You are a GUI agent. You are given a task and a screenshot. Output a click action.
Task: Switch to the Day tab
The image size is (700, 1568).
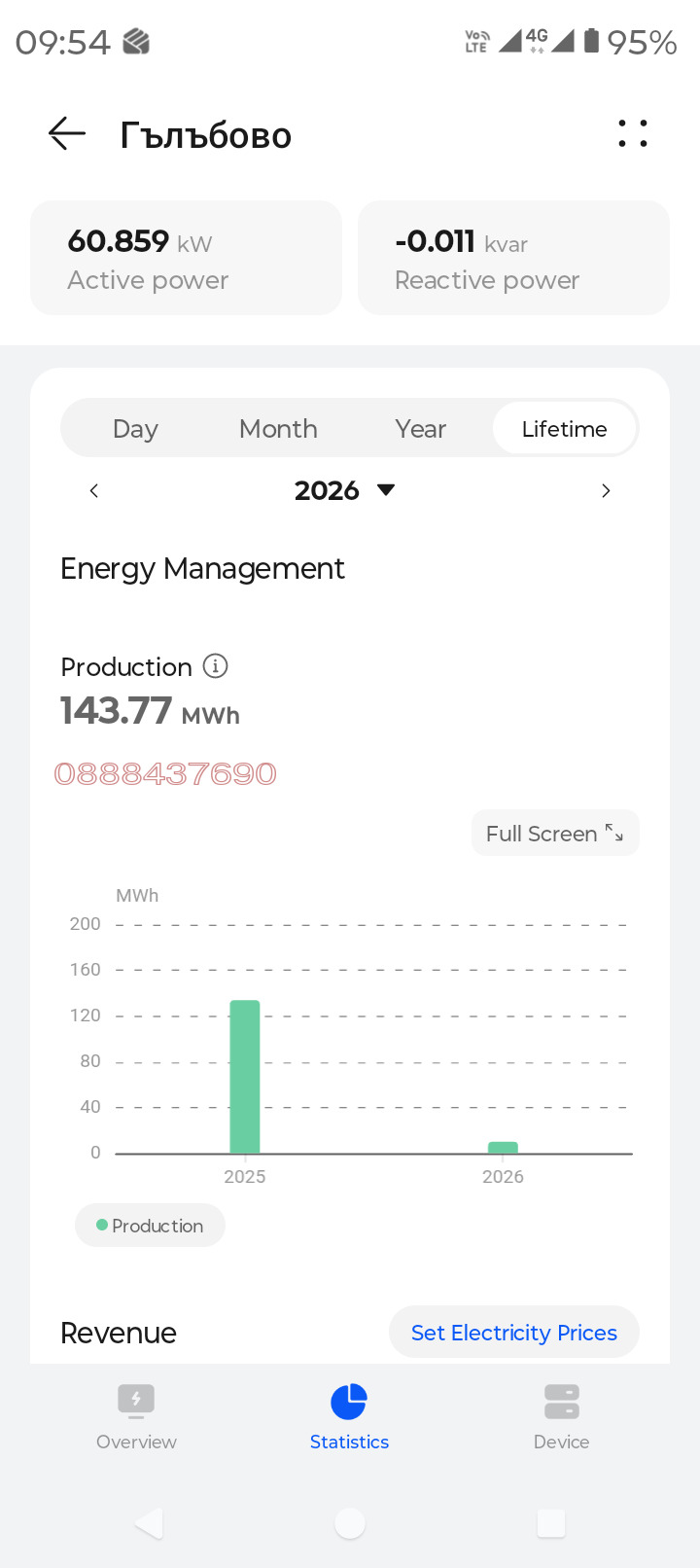[x=135, y=429]
